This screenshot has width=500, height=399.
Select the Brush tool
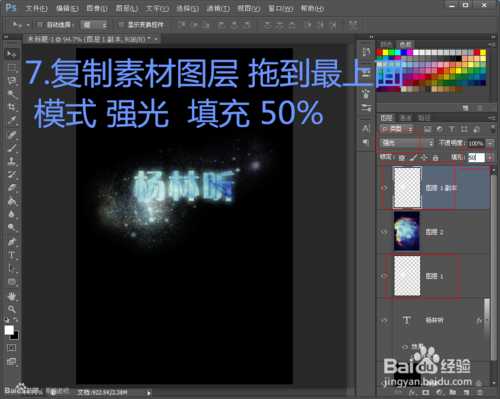pyautogui.click(x=12, y=148)
